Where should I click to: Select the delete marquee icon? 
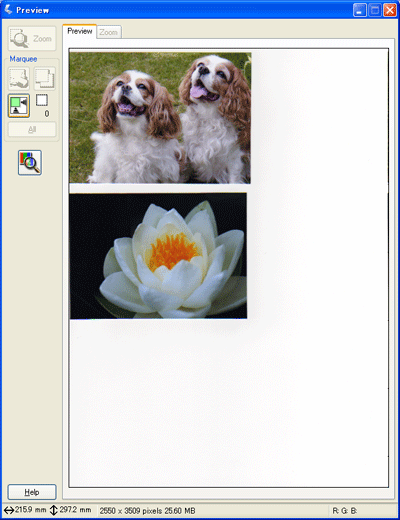pos(19,79)
